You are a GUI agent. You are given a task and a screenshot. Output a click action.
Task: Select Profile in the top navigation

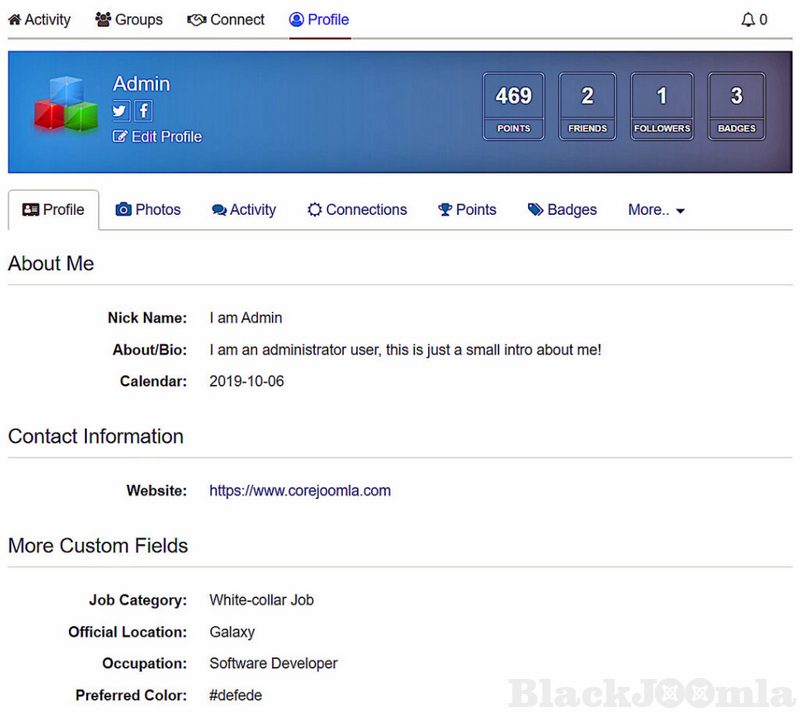click(x=319, y=19)
